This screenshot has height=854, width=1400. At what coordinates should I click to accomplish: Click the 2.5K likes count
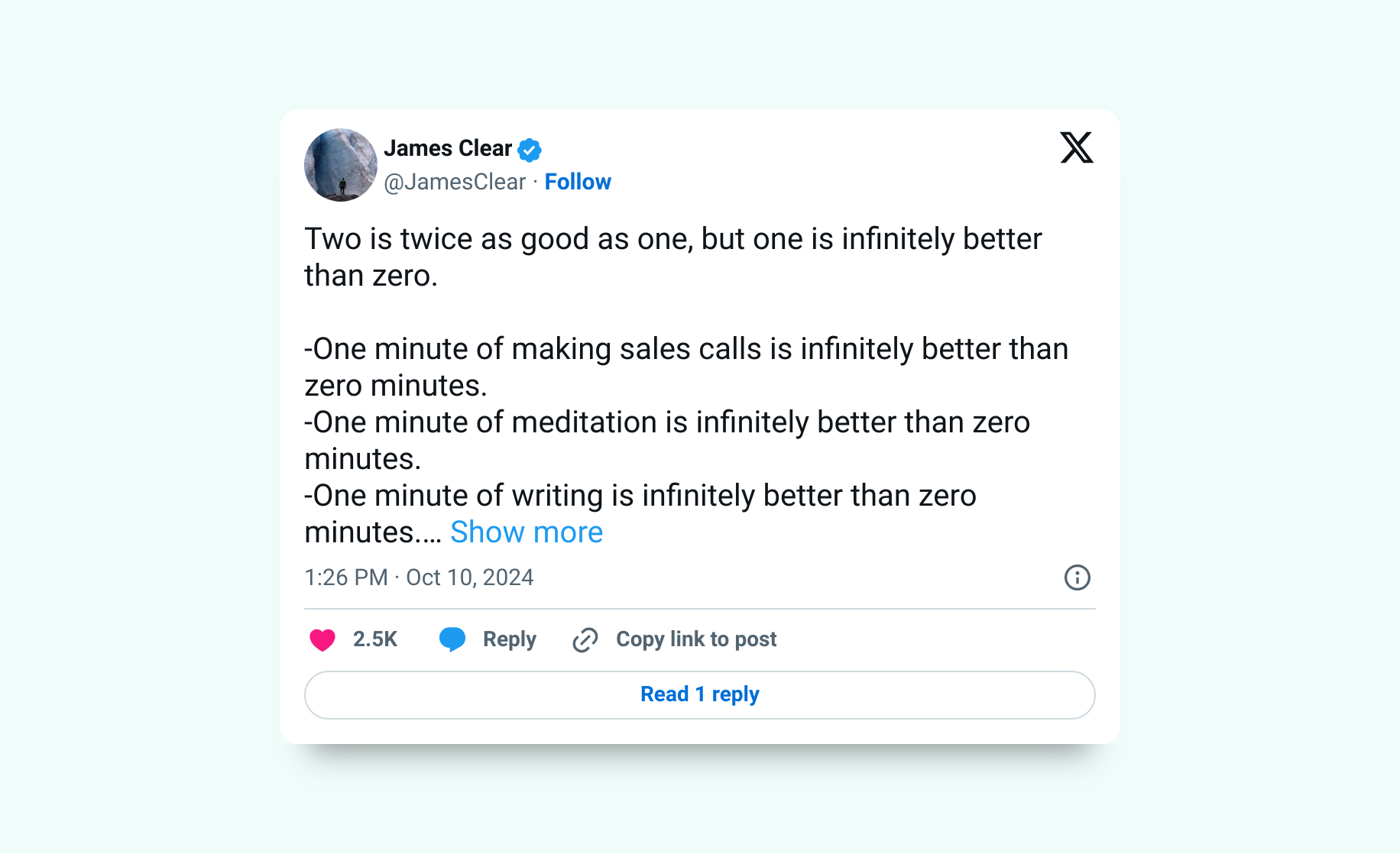[375, 639]
